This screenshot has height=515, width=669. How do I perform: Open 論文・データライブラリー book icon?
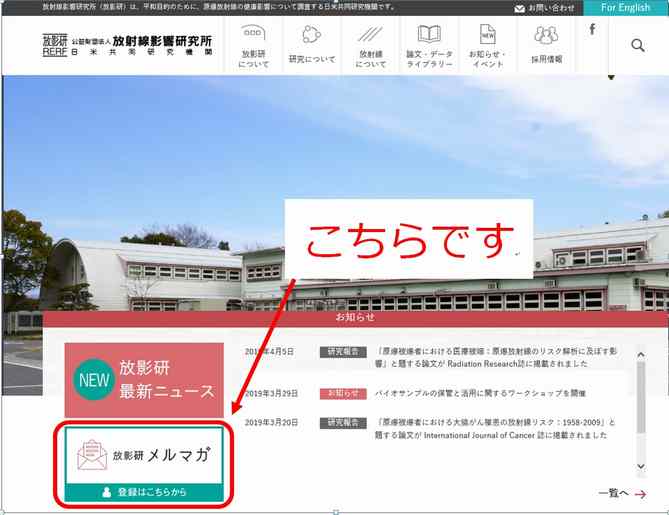[429, 36]
